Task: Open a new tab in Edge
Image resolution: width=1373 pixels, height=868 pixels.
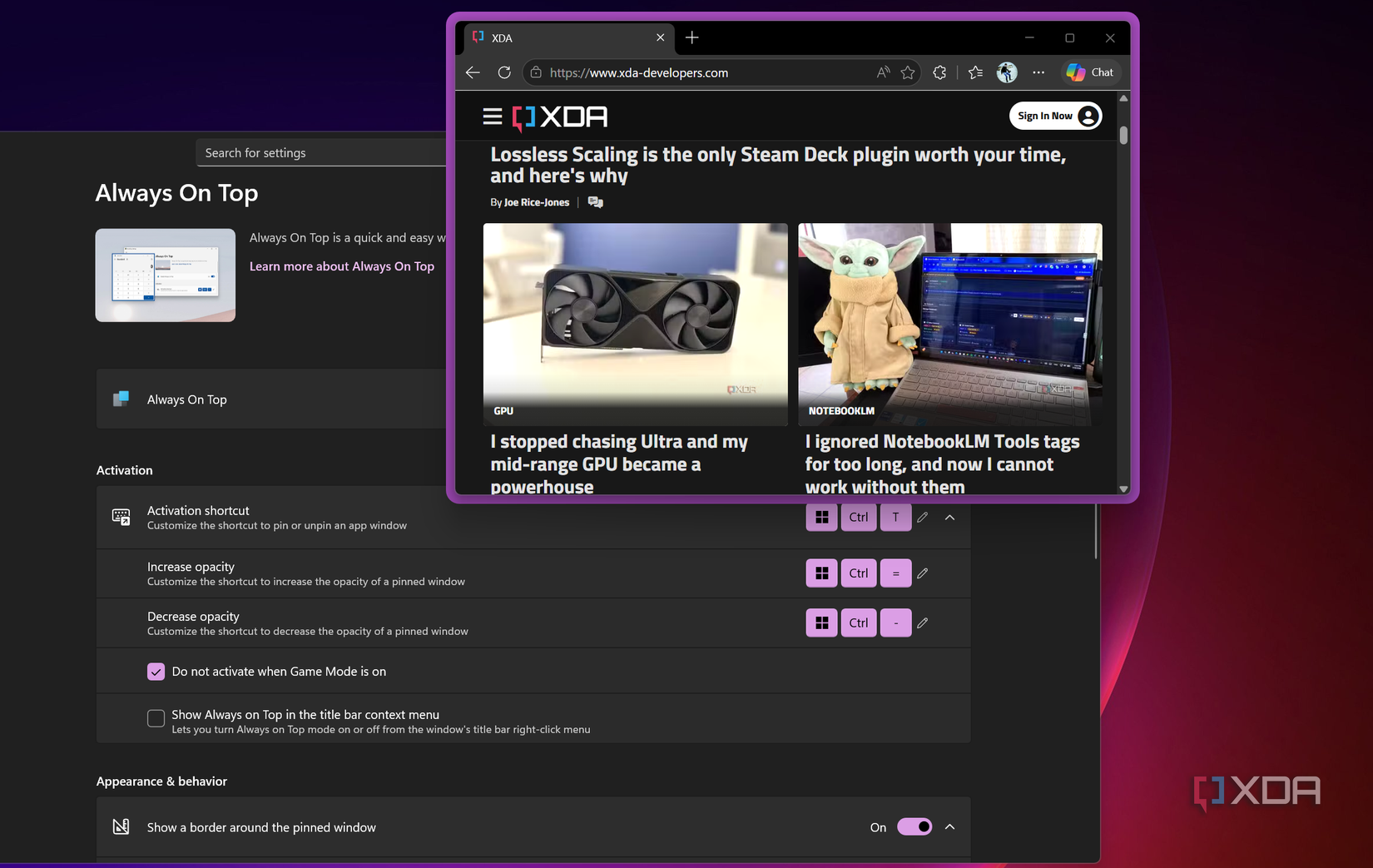Action: coord(692,37)
